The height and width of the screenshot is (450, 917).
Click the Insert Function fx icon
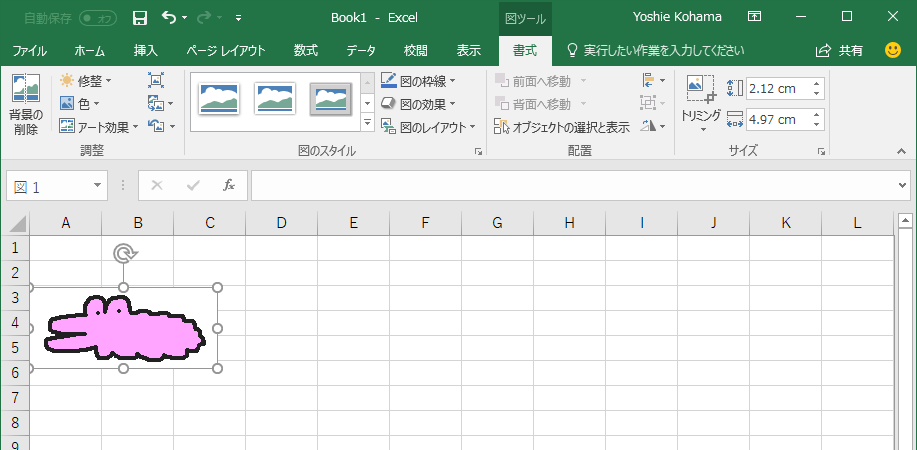pyautogui.click(x=228, y=185)
